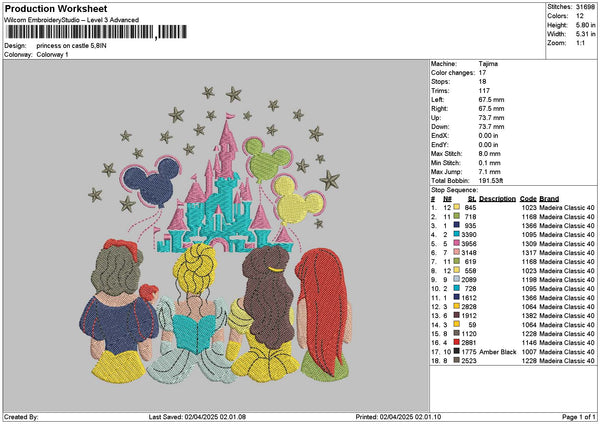Click the Left label in machine info
Screen dimensions: 600x424
[x=438, y=100]
